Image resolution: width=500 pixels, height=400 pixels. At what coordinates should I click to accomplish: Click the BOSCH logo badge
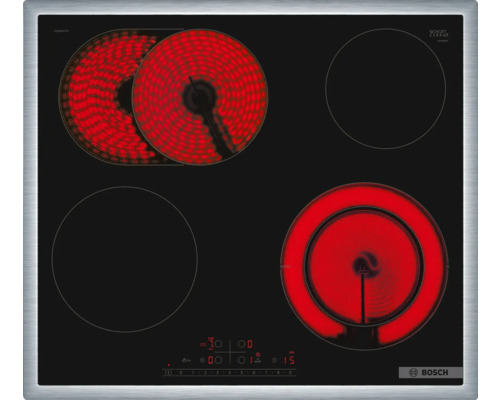(x=430, y=372)
